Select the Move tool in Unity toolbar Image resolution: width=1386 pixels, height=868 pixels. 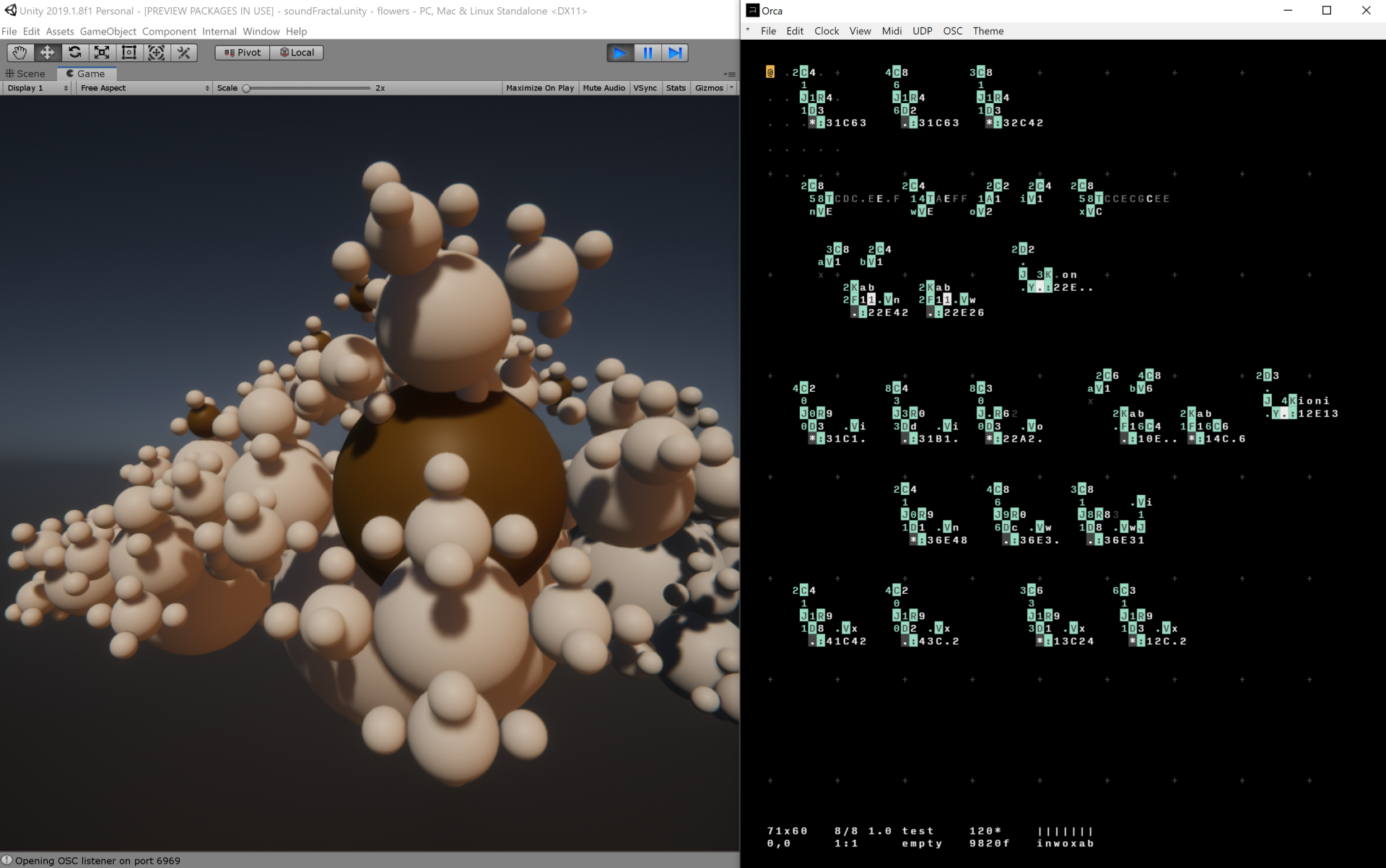(x=47, y=53)
